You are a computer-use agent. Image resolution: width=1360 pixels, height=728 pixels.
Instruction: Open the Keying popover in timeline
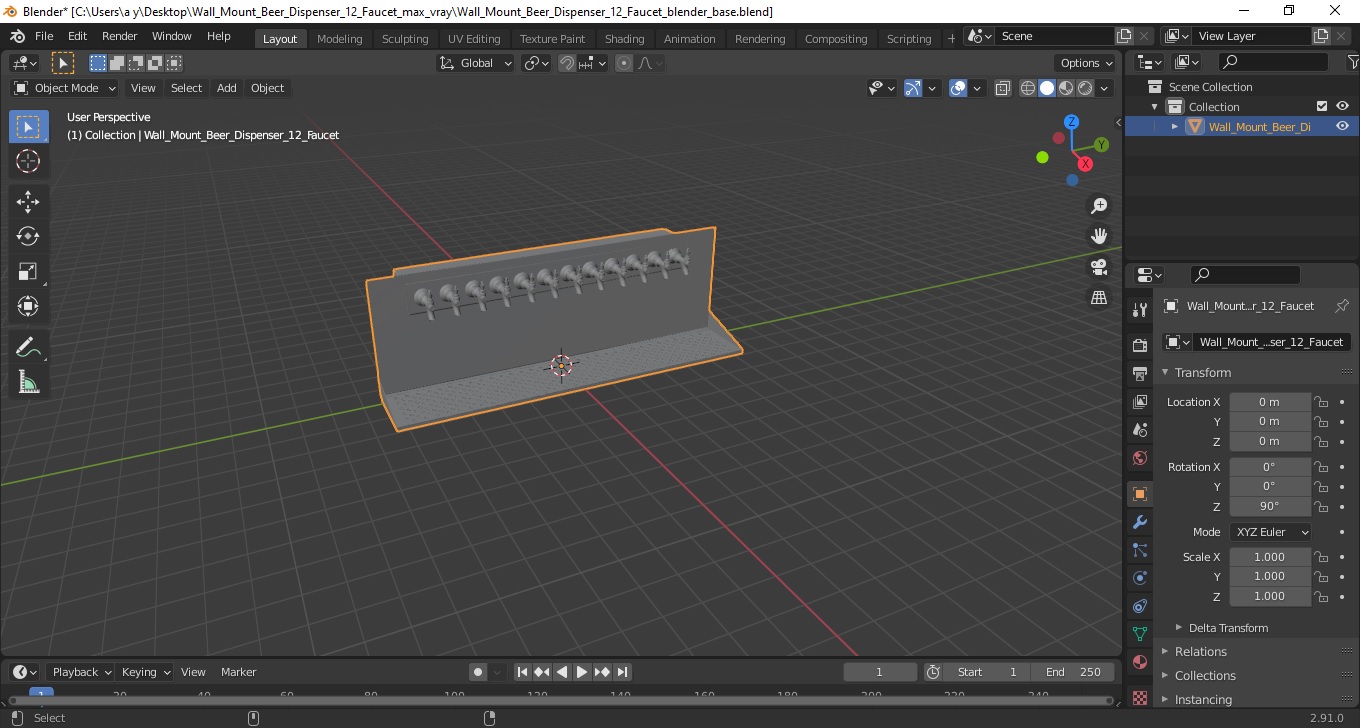point(145,672)
